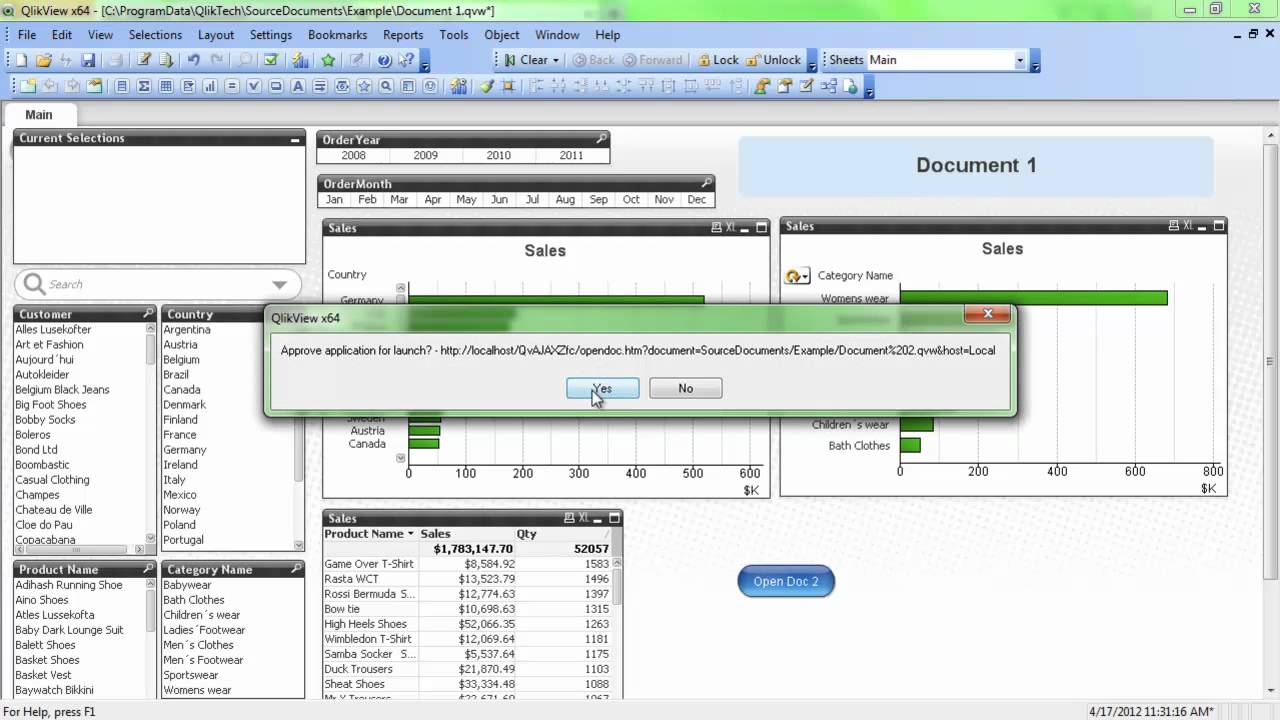Expand the search box dropdown arrow
Viewport: 1280px width, 720px height.
click(279, 285)
